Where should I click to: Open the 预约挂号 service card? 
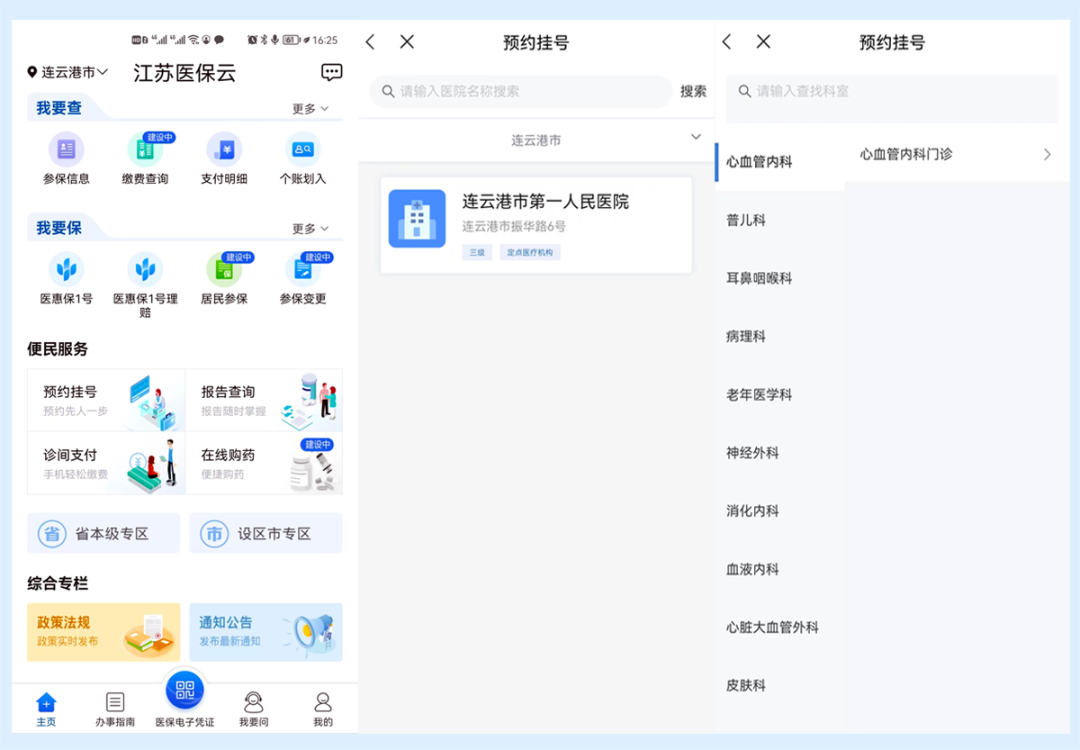pyautogui.click(x=106, y=400)
